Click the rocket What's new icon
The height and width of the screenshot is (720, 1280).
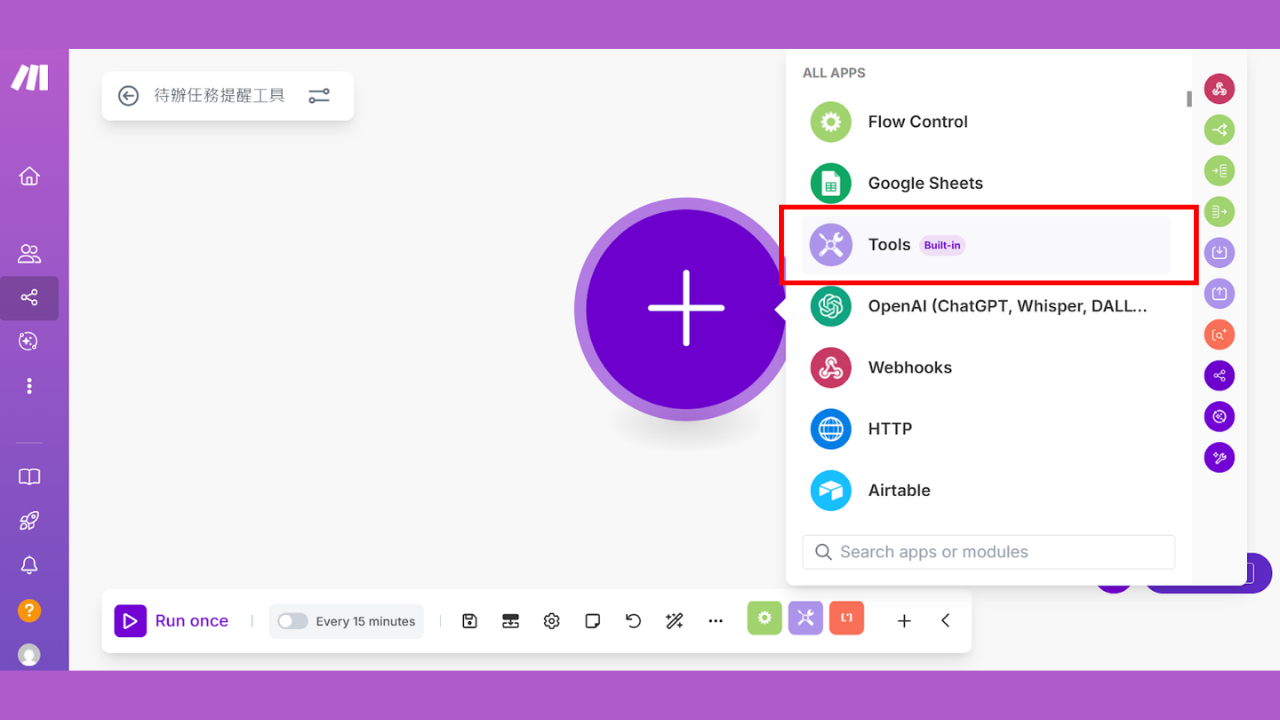pos(29,520)
